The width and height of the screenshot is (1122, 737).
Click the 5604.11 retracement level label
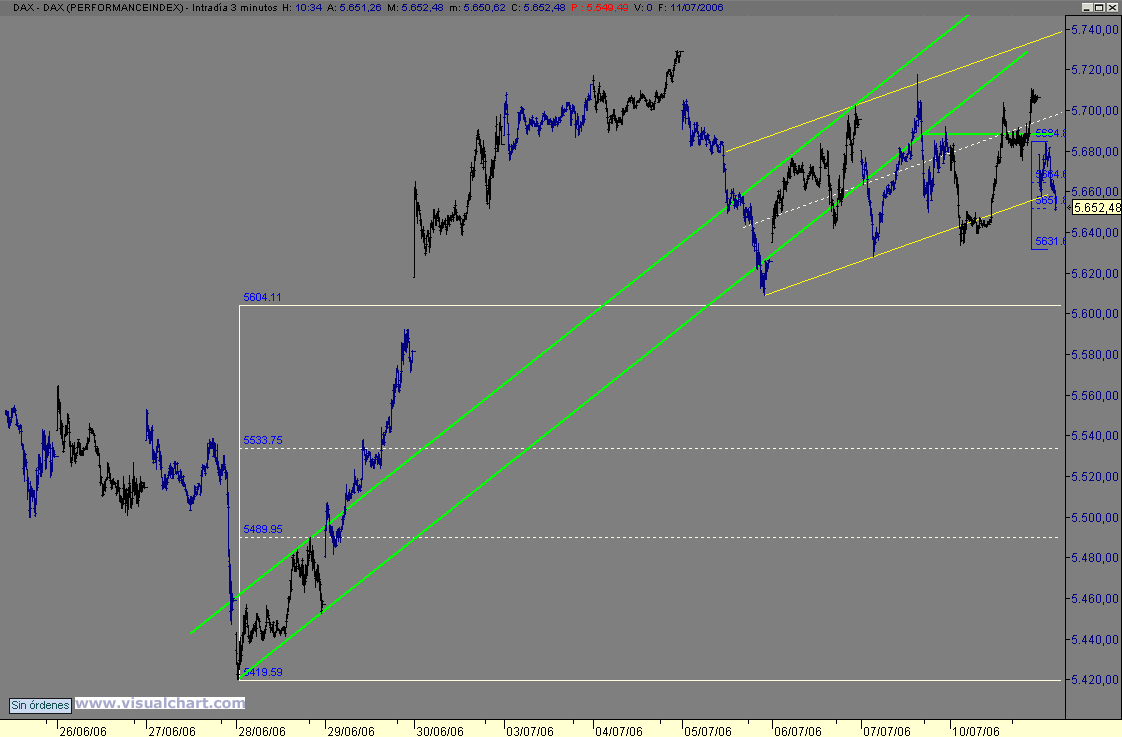[263, 297]
